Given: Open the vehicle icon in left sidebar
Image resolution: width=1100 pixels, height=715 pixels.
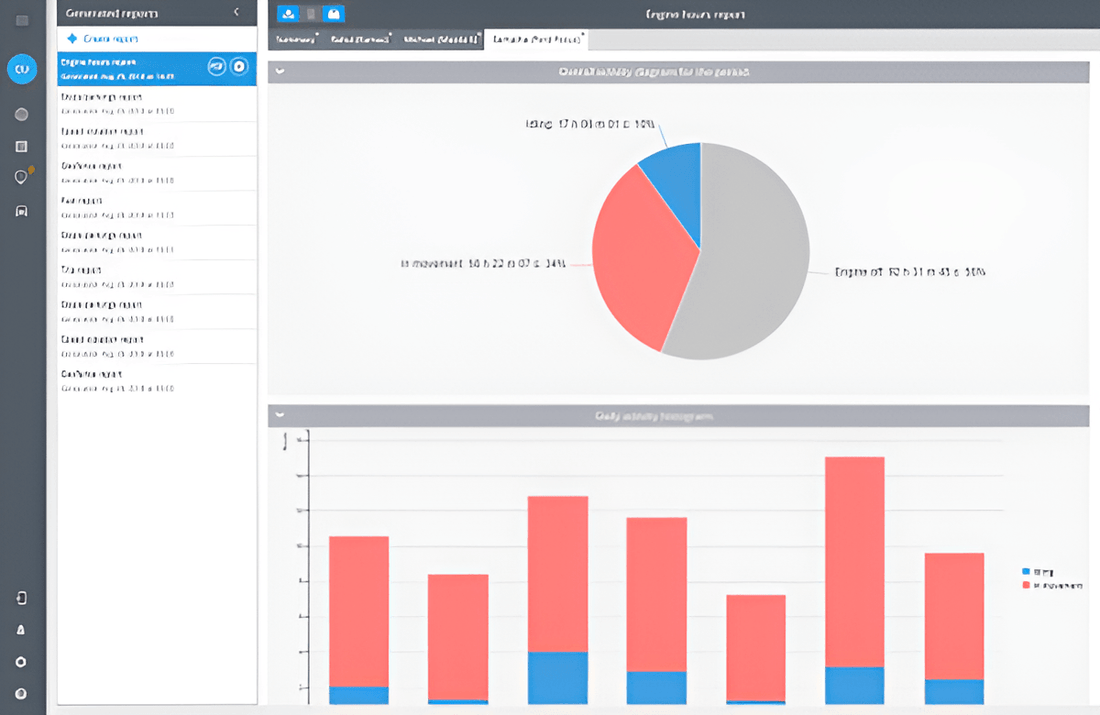Looking at the screenshot, I should point(22,211).
